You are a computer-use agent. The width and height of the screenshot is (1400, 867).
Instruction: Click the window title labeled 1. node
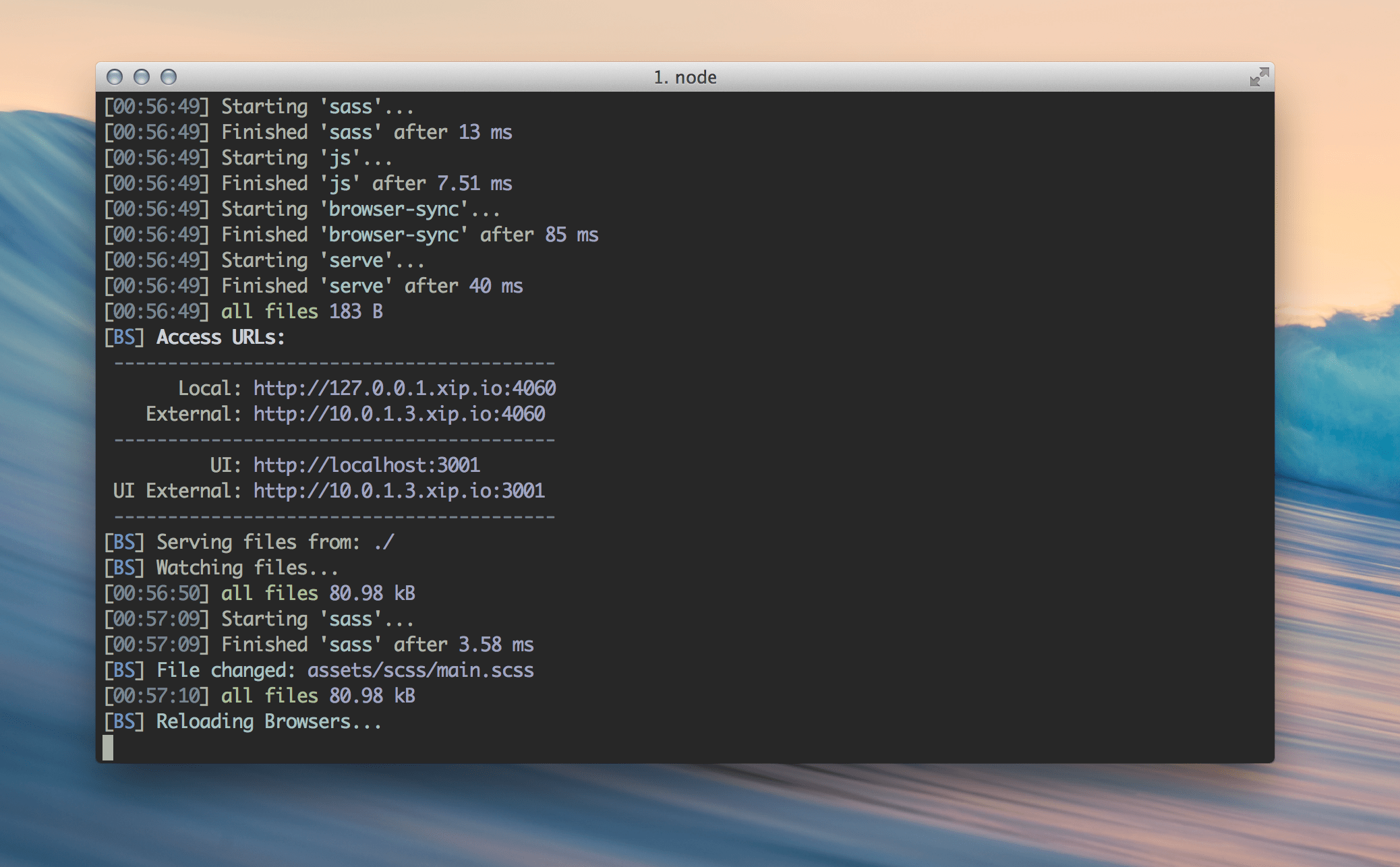click(x=685, y=77)
